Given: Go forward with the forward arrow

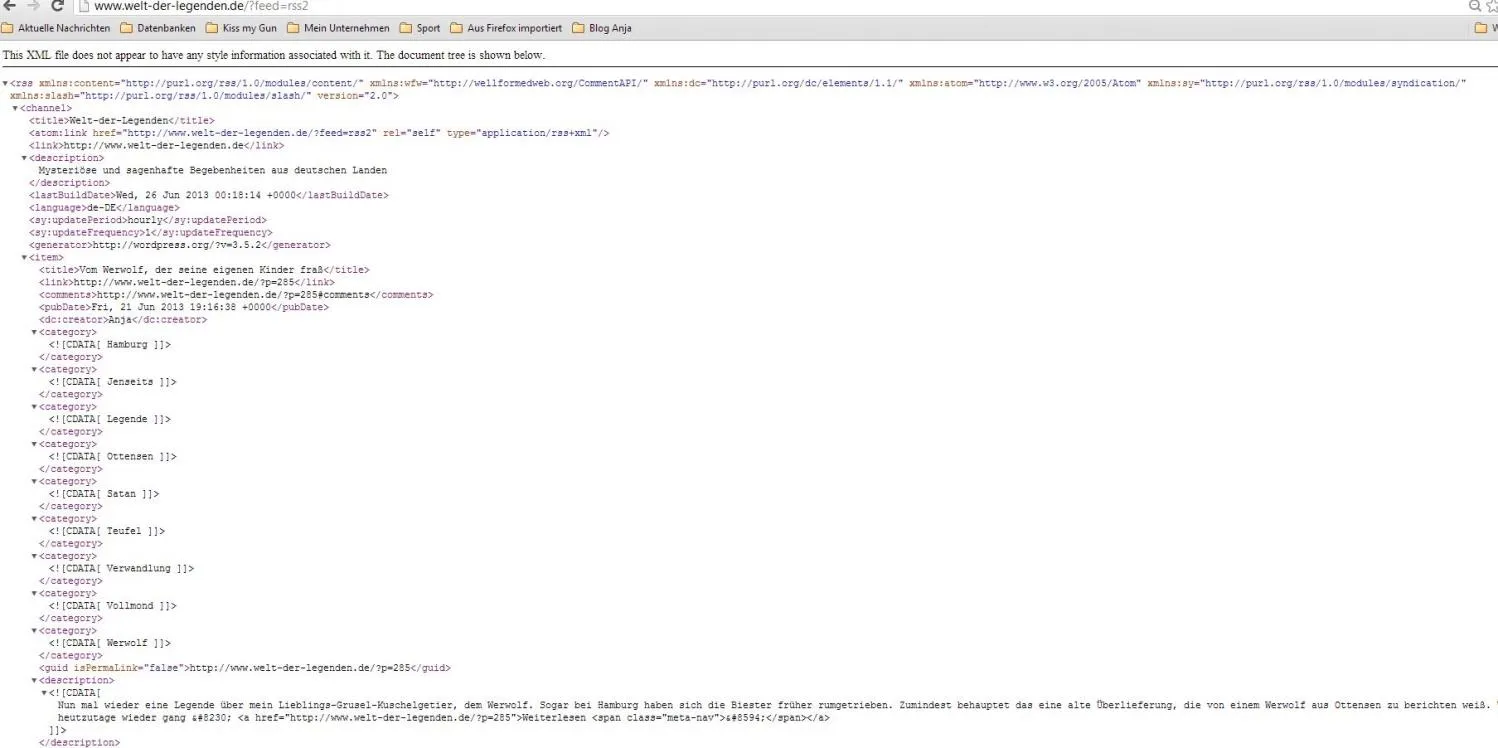Looking at the screenshot, I should click(x=33, y=6).
